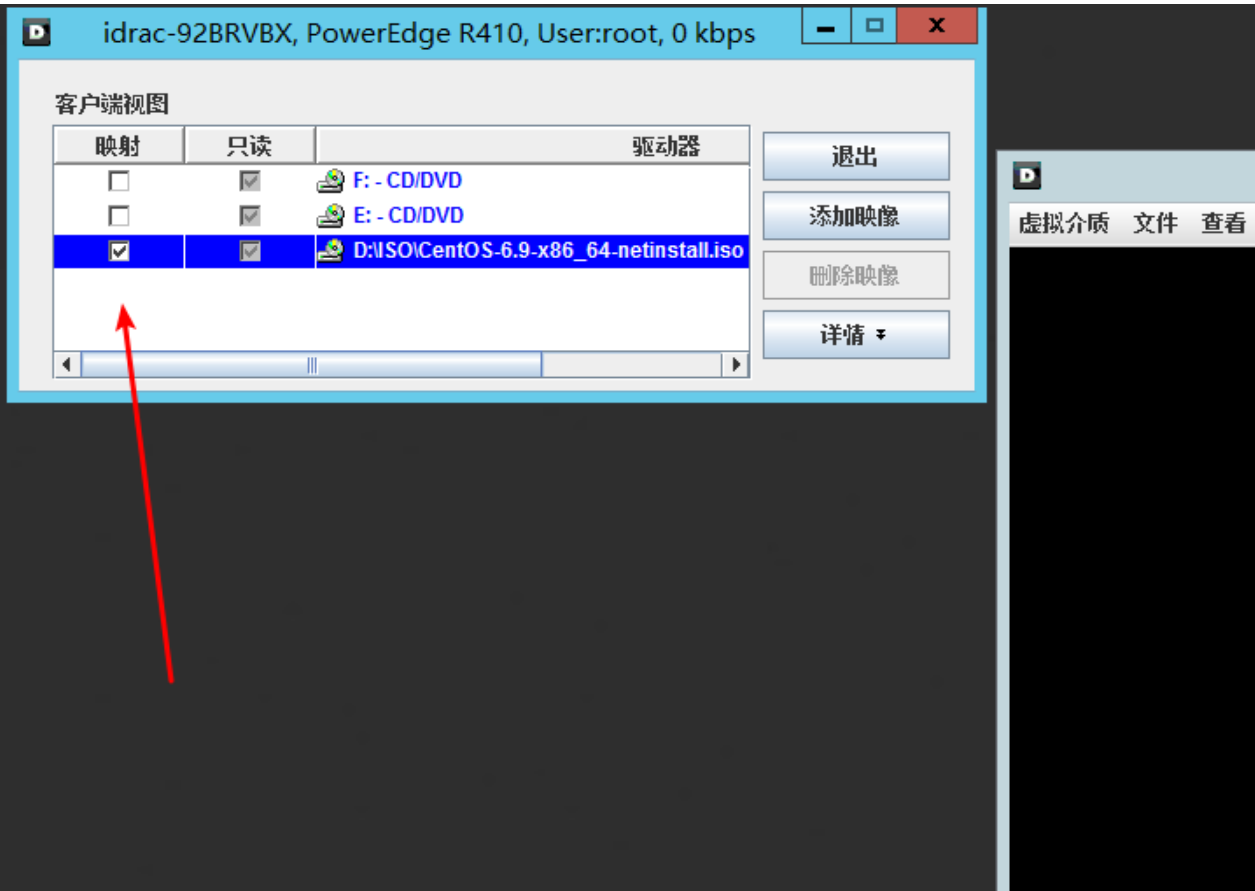This screenshot has width=1255, height=891.
Task: Click the scrollbar left arrow in drive list
Action: 67,365
